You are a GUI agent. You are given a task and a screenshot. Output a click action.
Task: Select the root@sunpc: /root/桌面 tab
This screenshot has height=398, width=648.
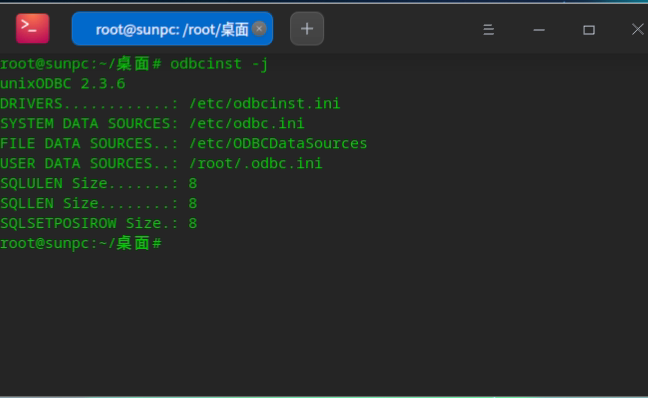tap(172, 29)
